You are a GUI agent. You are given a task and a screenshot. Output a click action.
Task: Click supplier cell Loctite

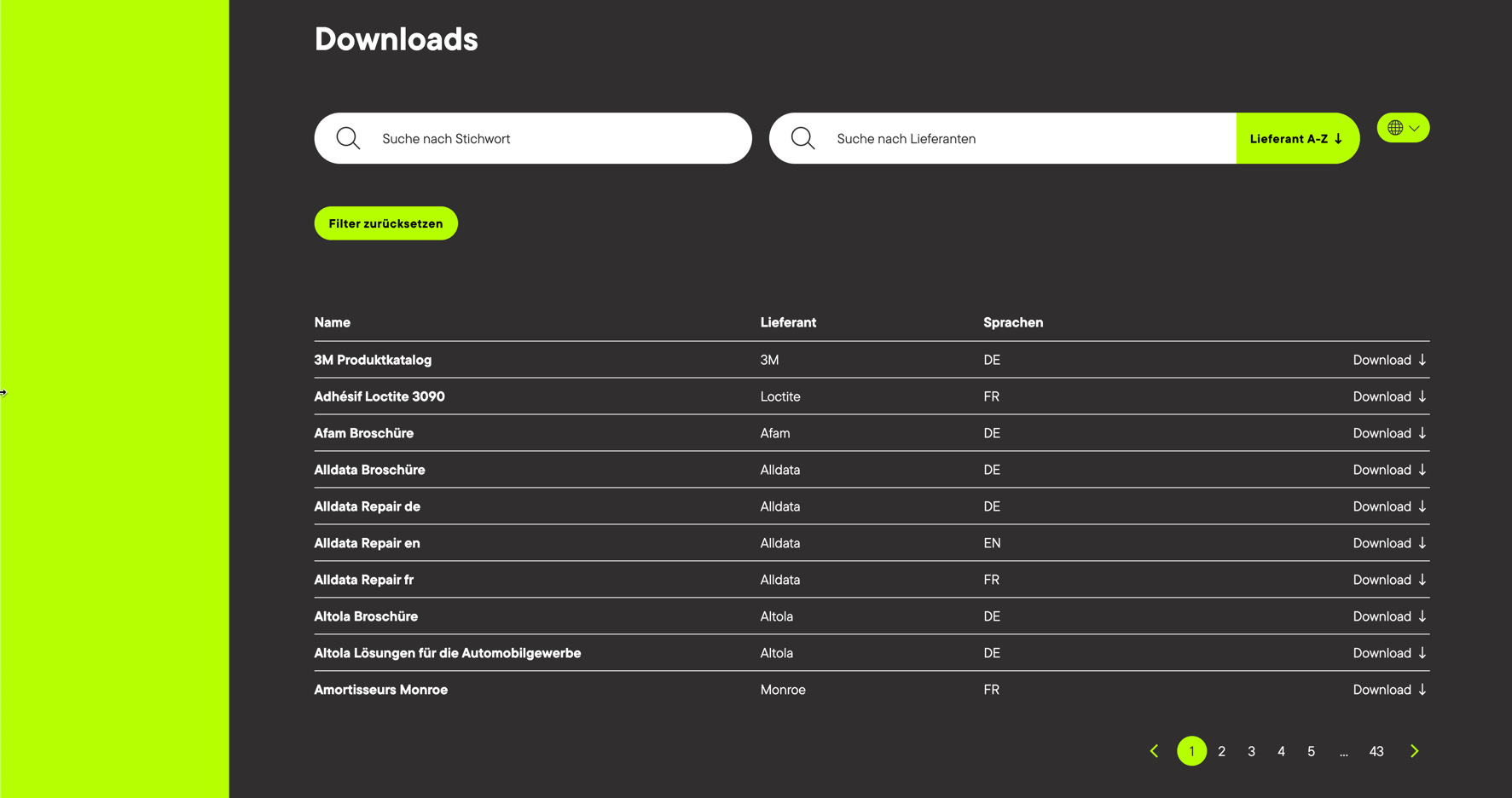780,396
